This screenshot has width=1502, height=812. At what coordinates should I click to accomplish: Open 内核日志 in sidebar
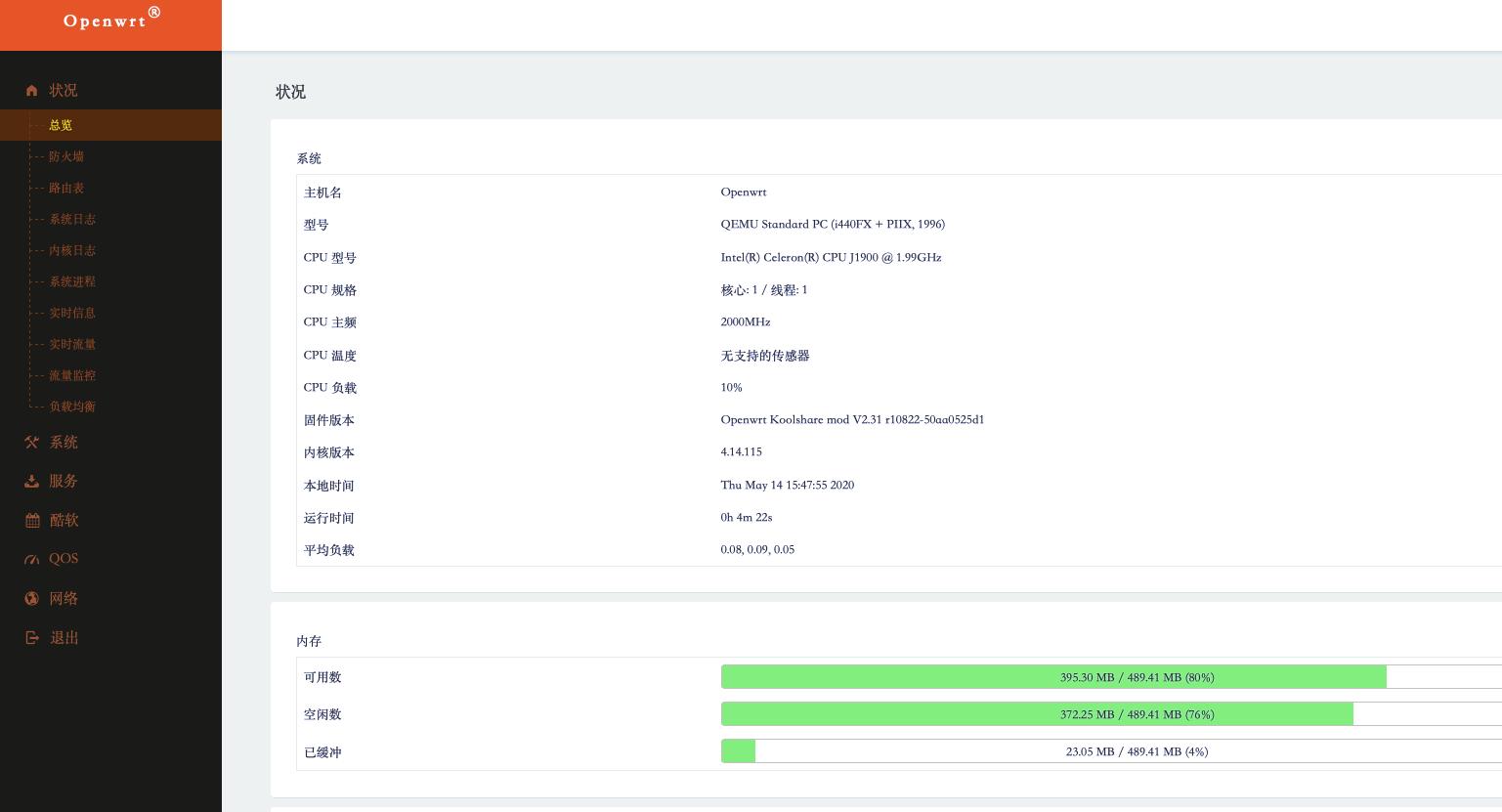72,250
